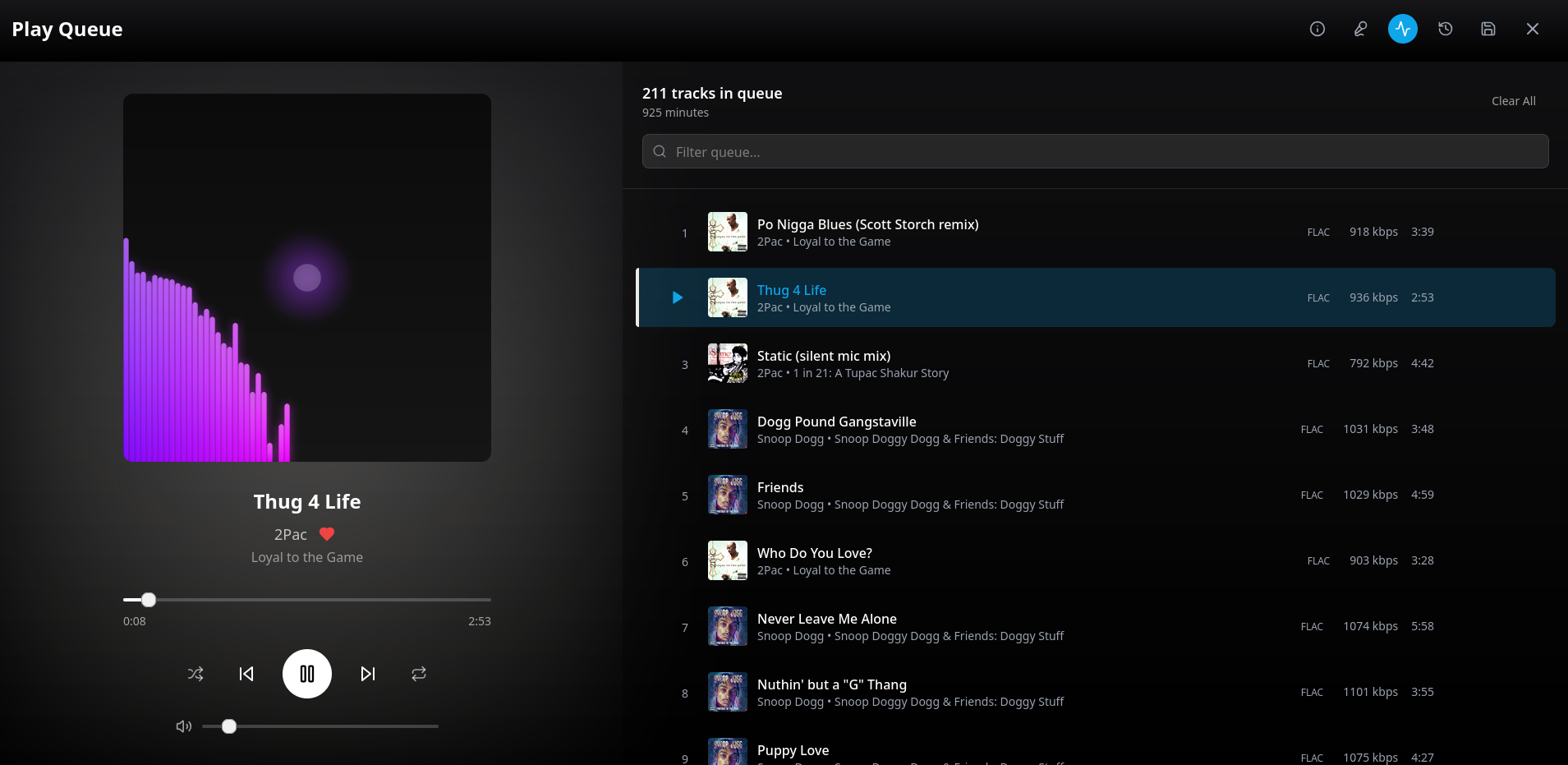Play Never Leave Me Alone track
The height and width of the screenshot is (765, 1568).
pyautogui.click(x=1096, y=626)
